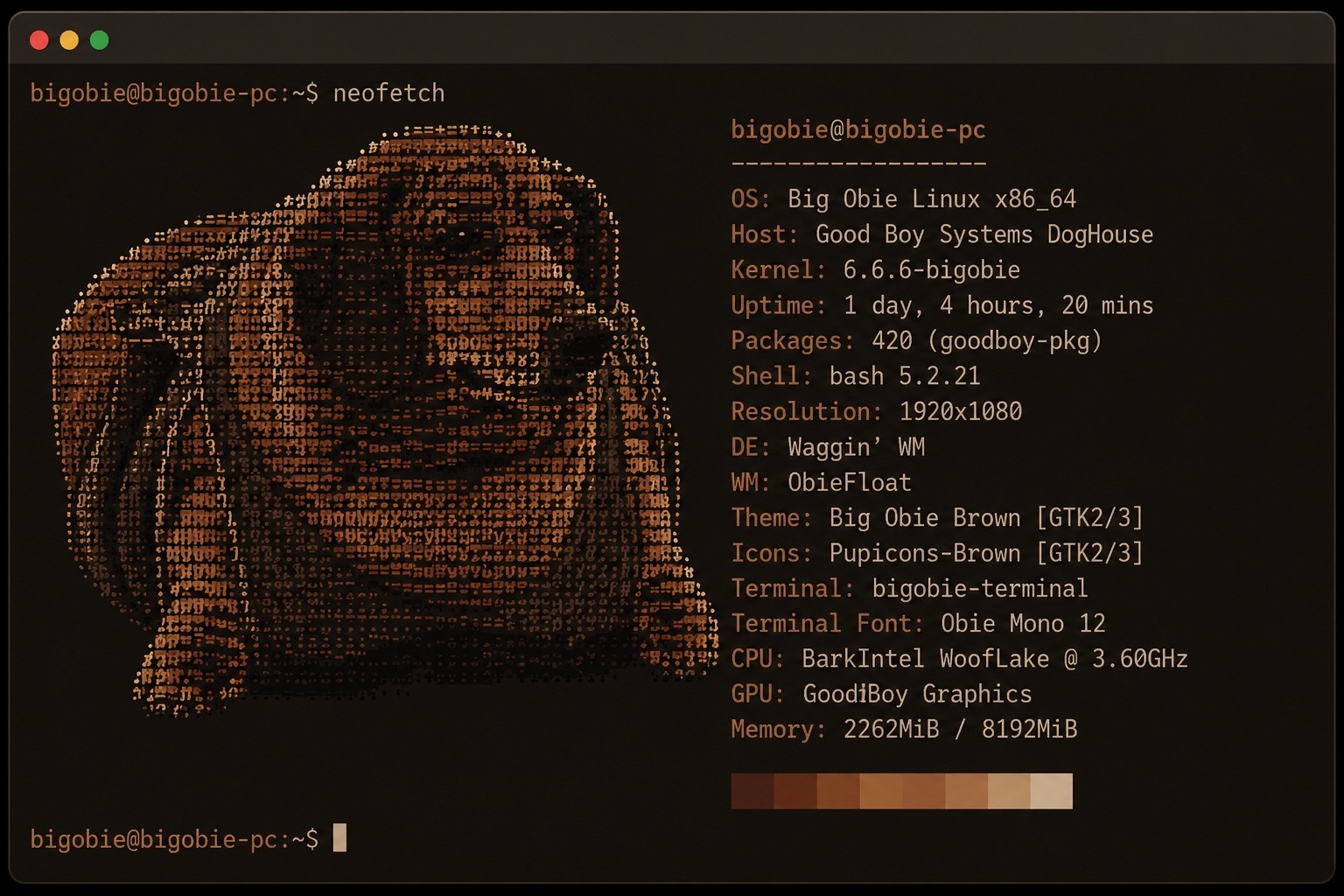Click the OS: Big Obie Linux x86_64 line
The image size is (1344, 896).
click(903, 199)
